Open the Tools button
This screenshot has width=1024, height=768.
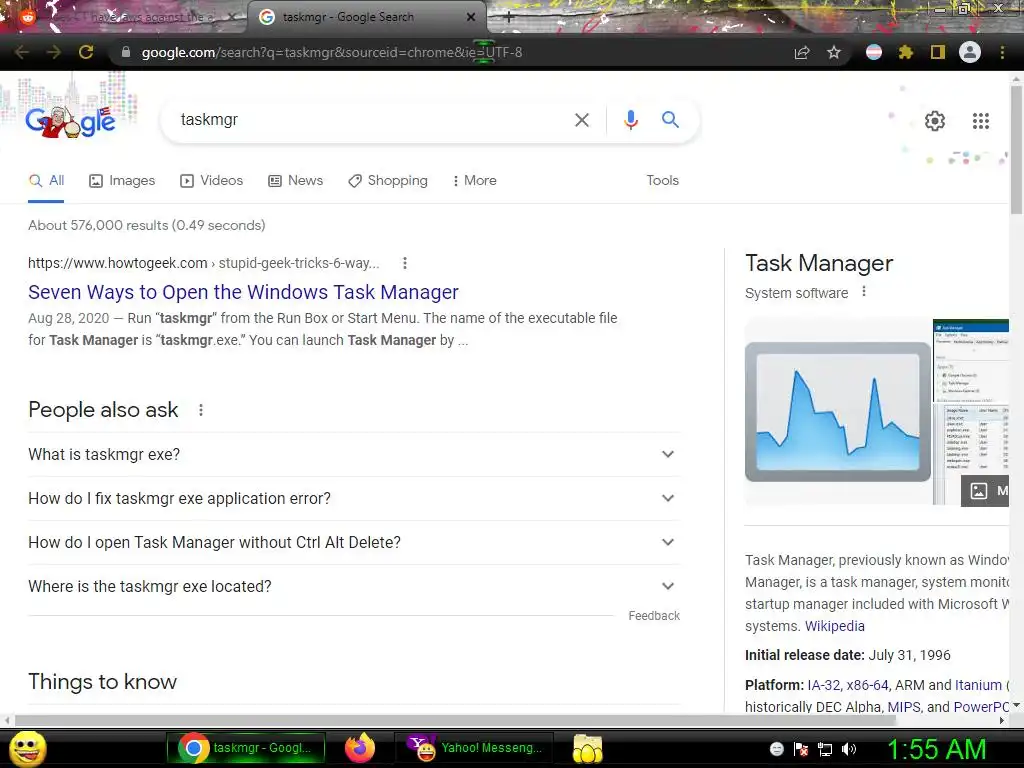tap(662, 180)
